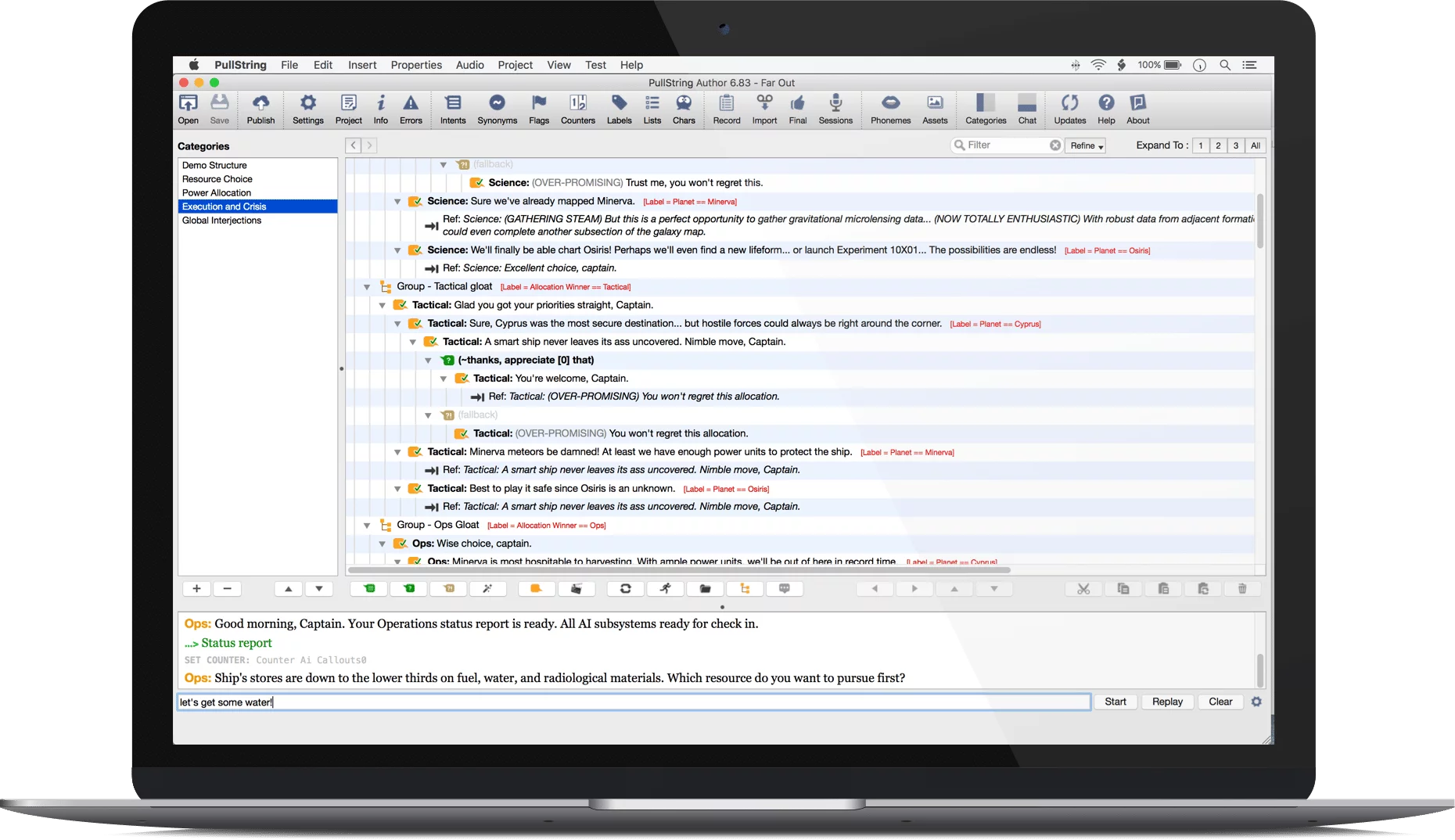Open the Labels tag icon

[x=620, y=109]
